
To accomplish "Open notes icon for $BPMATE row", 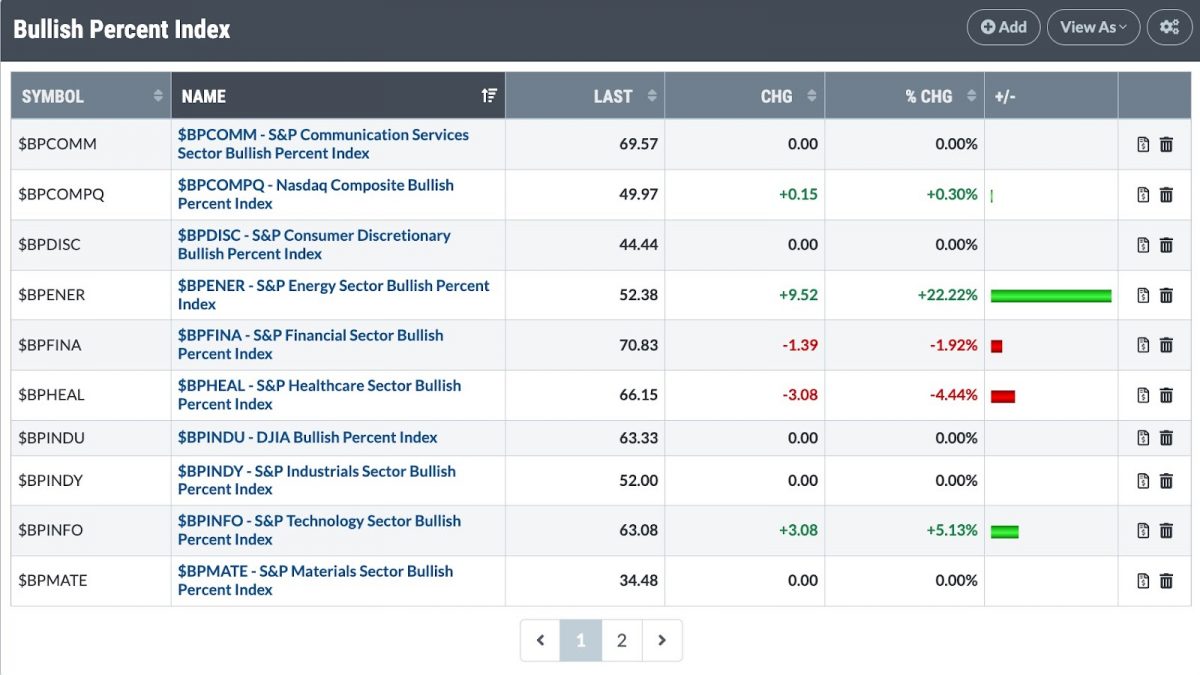I will coord(1143,581).
